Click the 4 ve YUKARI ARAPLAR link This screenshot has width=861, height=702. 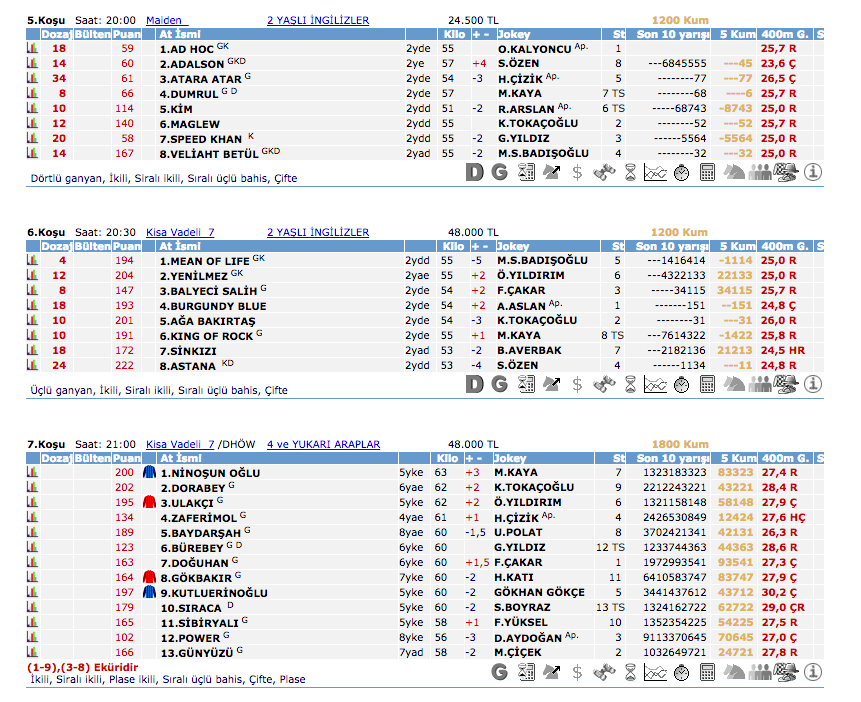[322, 444]
